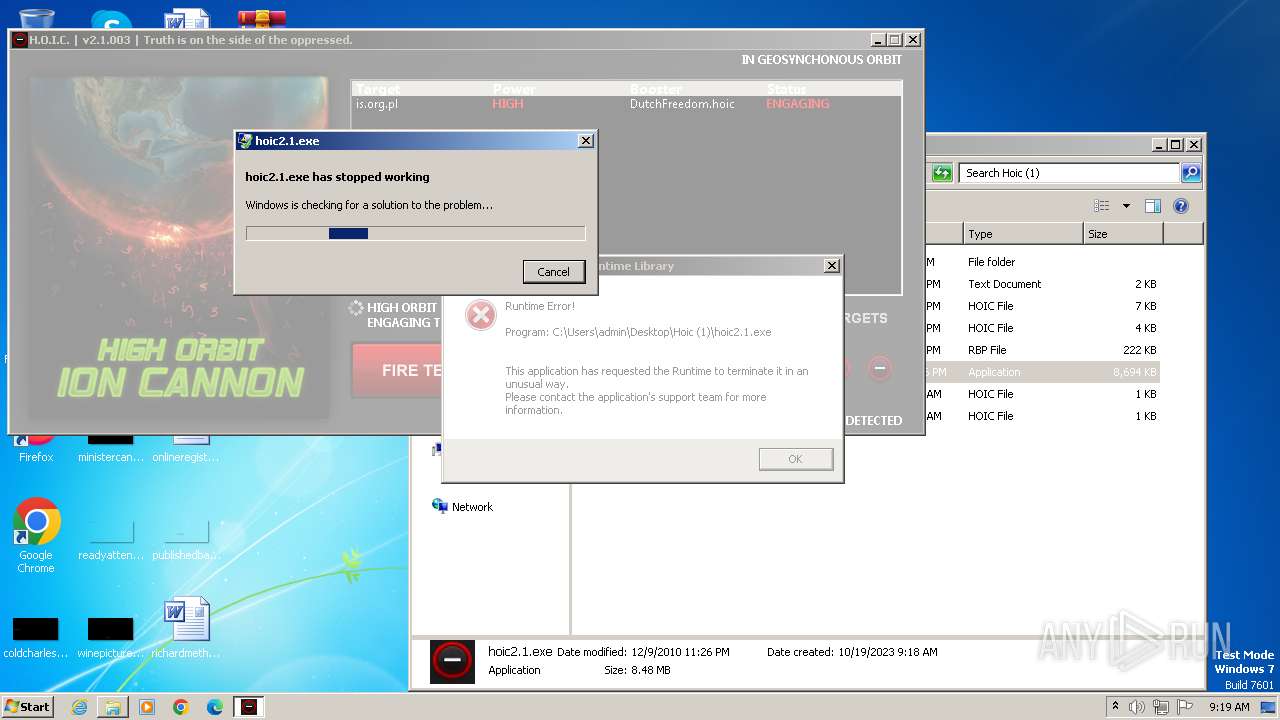Click the Explorer search magnifier button
Screen dimensions: 1280x720
[x=1190, y=173]
